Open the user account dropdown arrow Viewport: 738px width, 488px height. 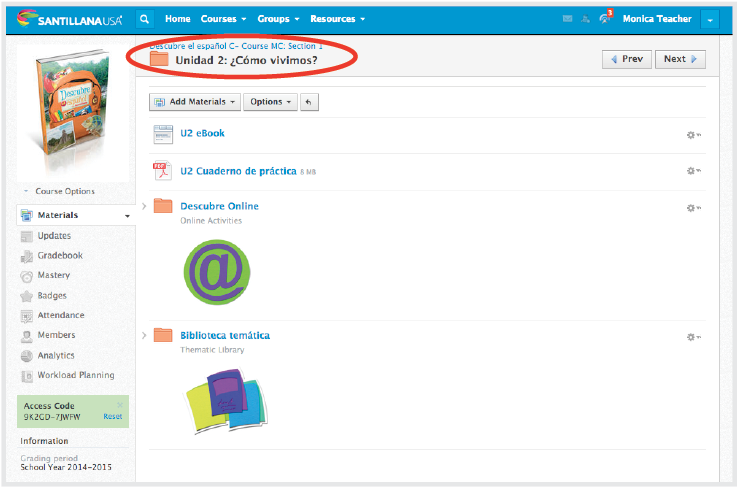point(710,20)
